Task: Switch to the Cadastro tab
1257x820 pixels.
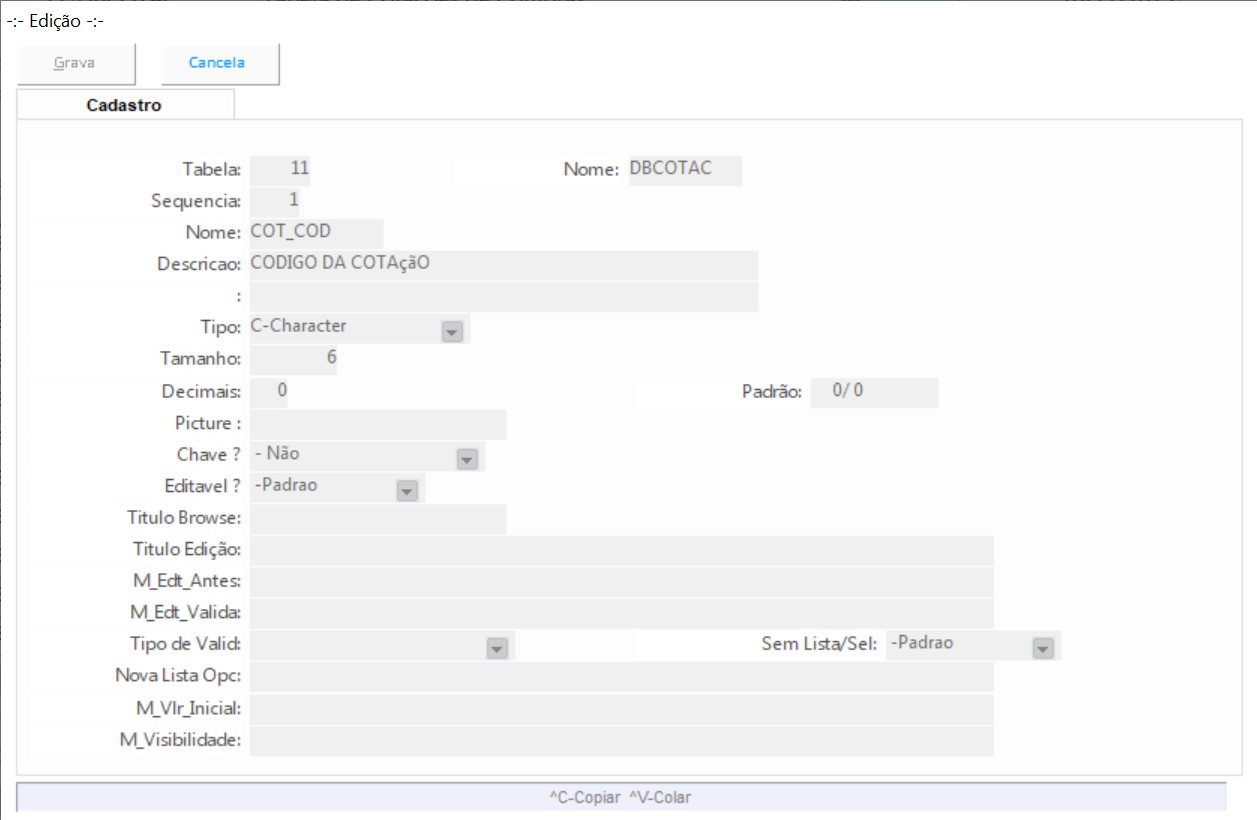Action: pos(124,105)
